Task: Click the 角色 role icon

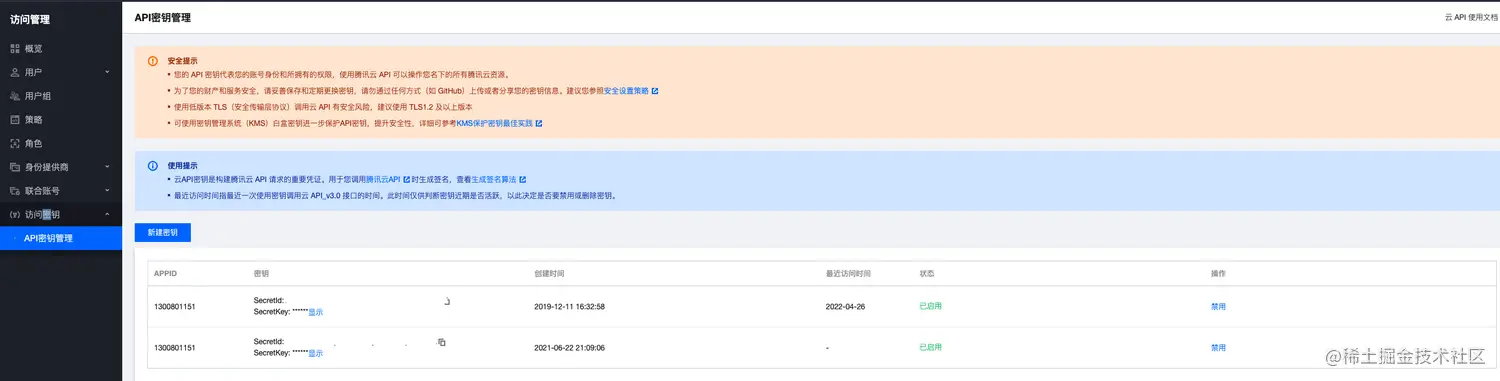Action: pyautogui.click(x=14, y=143)
